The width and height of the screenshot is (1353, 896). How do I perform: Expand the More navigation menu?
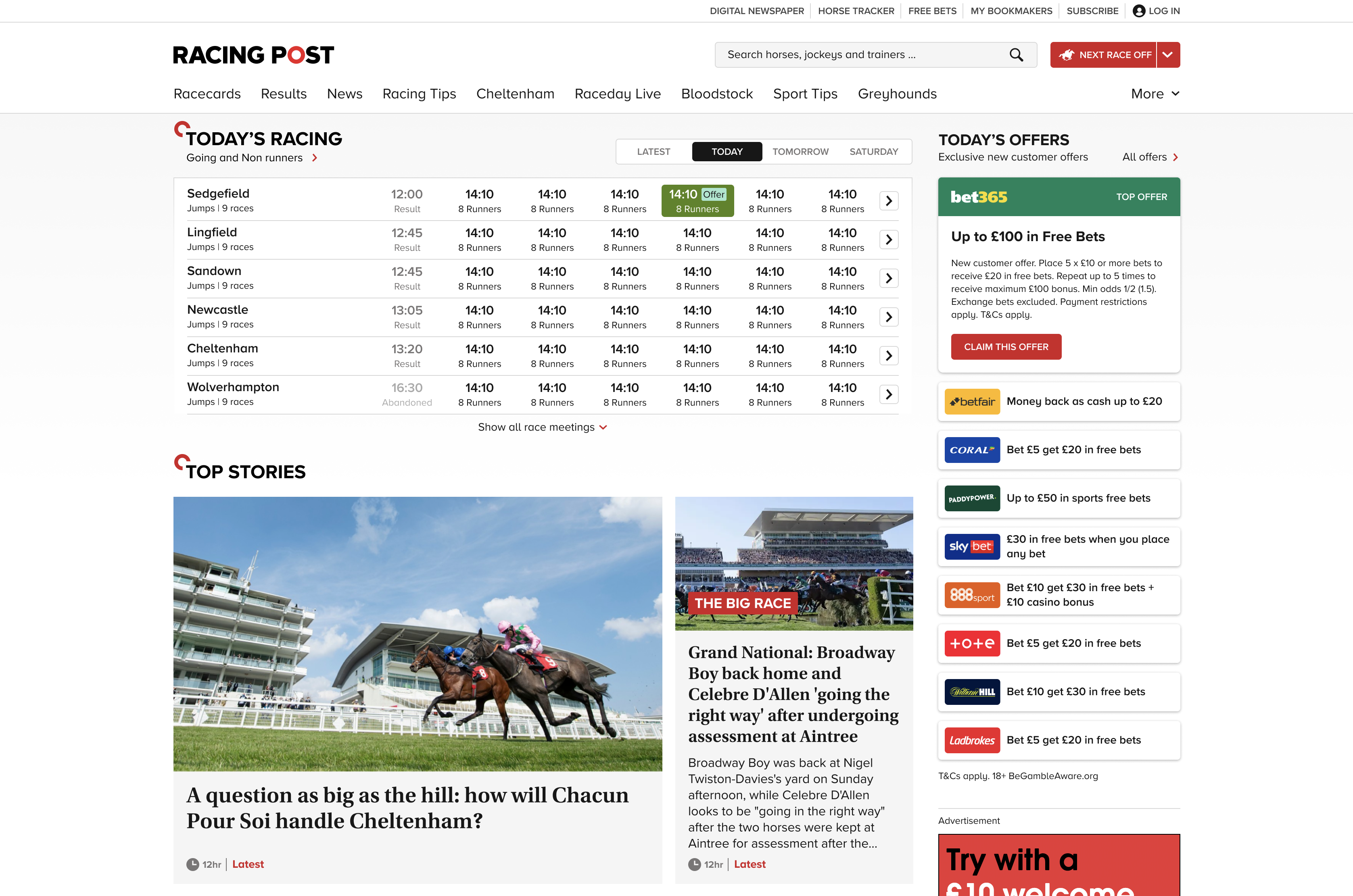(x=1155, y=94)
